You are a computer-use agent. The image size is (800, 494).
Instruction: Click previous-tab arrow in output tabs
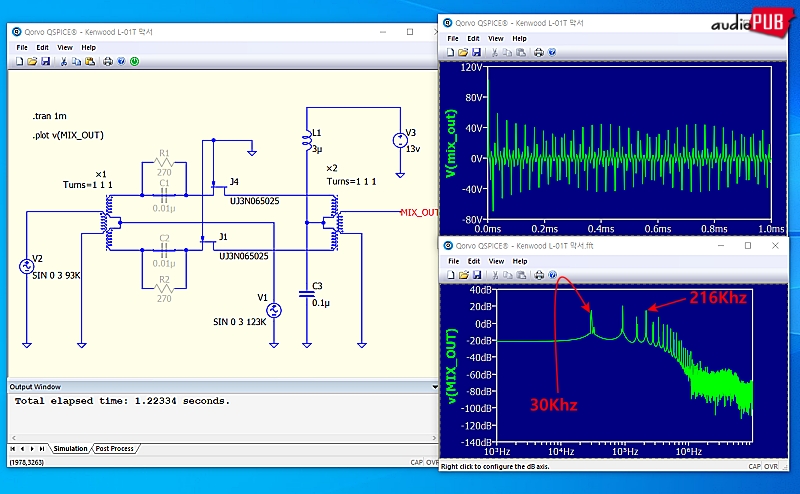[x=22, y=449]
